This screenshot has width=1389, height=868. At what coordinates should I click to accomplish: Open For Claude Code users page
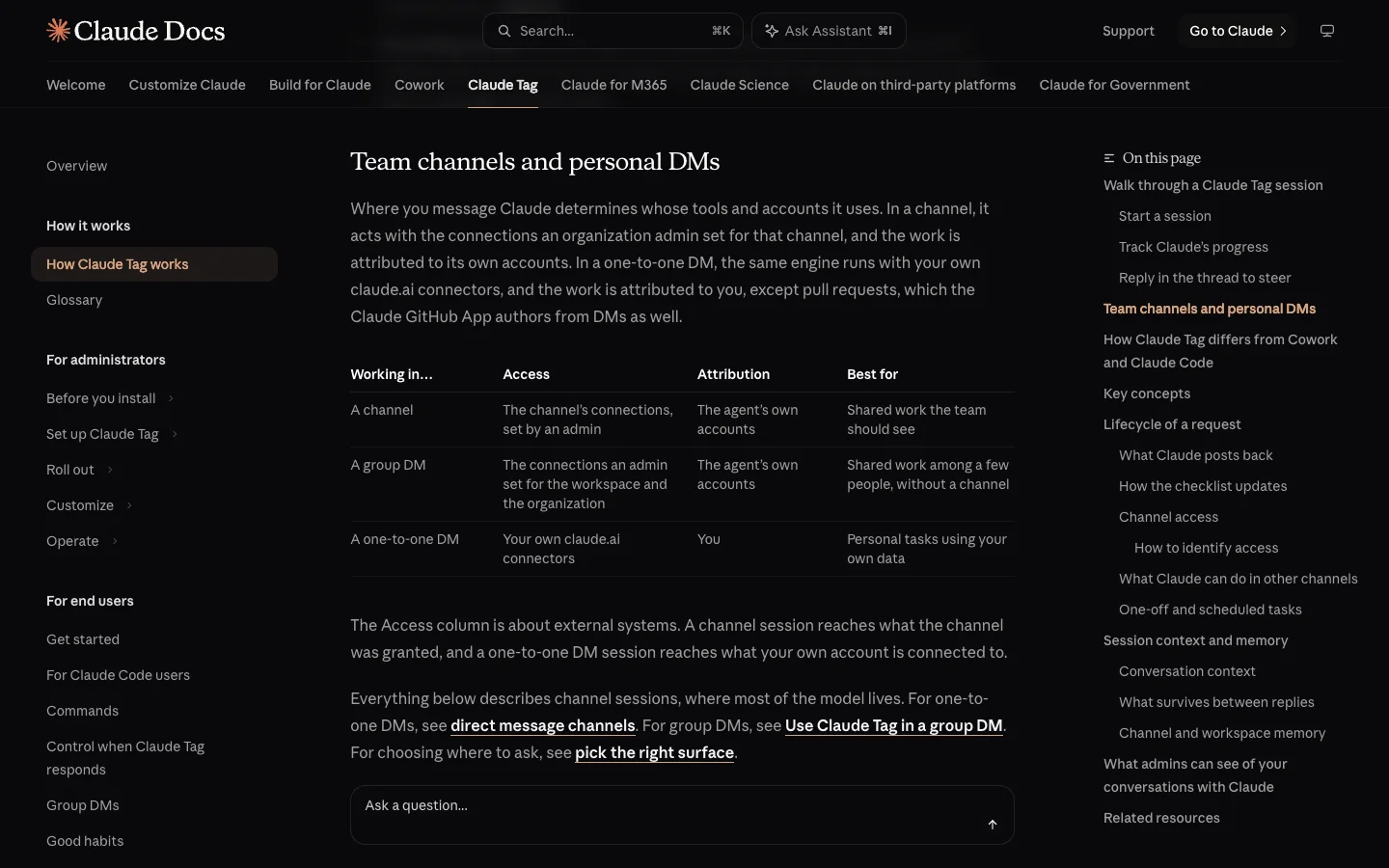coord(119,675)
